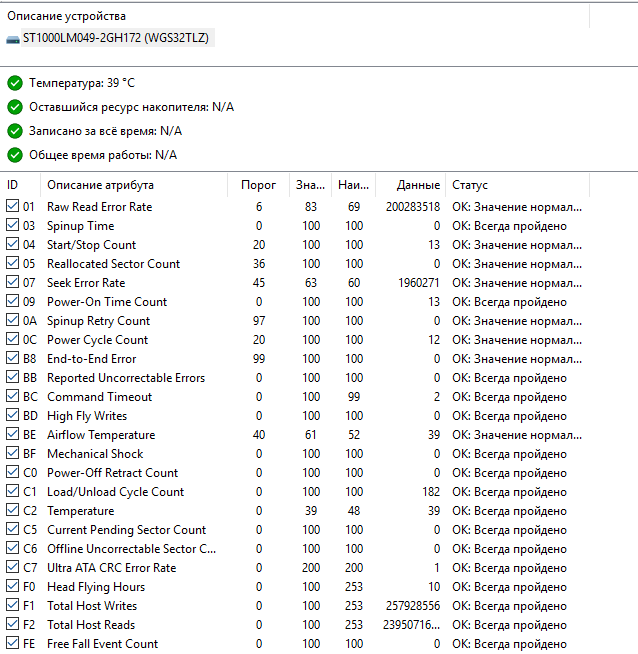The width and height of the screenshot is (638, 654).
Task: Toggle checkbox for C5 Current Pending Sector Count
Action: tap(13, 528)
